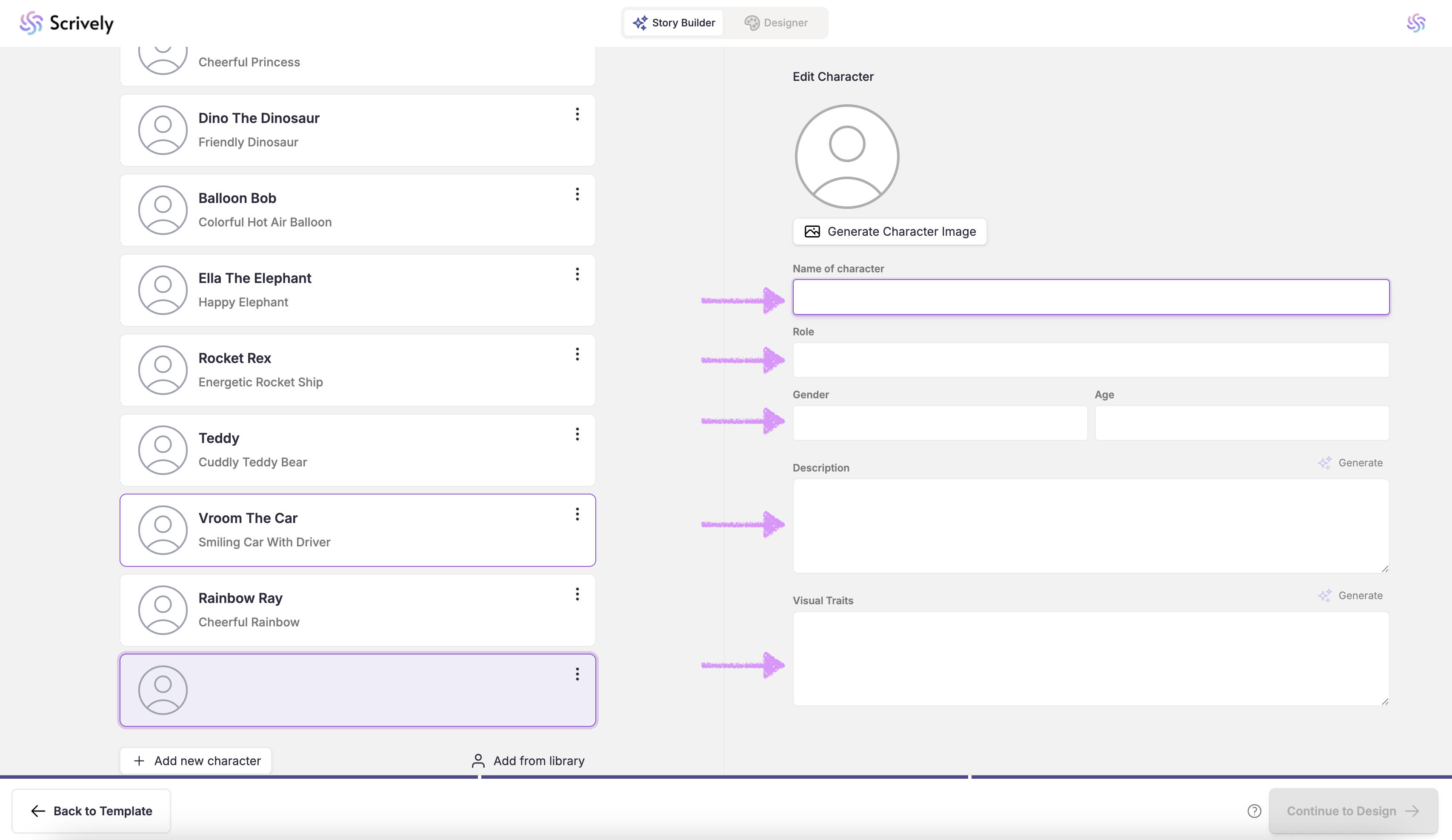Open Dino The Dinosaur options menu
The height and width of the screenshot is (840, 1452).
click(x=577, y=114)
